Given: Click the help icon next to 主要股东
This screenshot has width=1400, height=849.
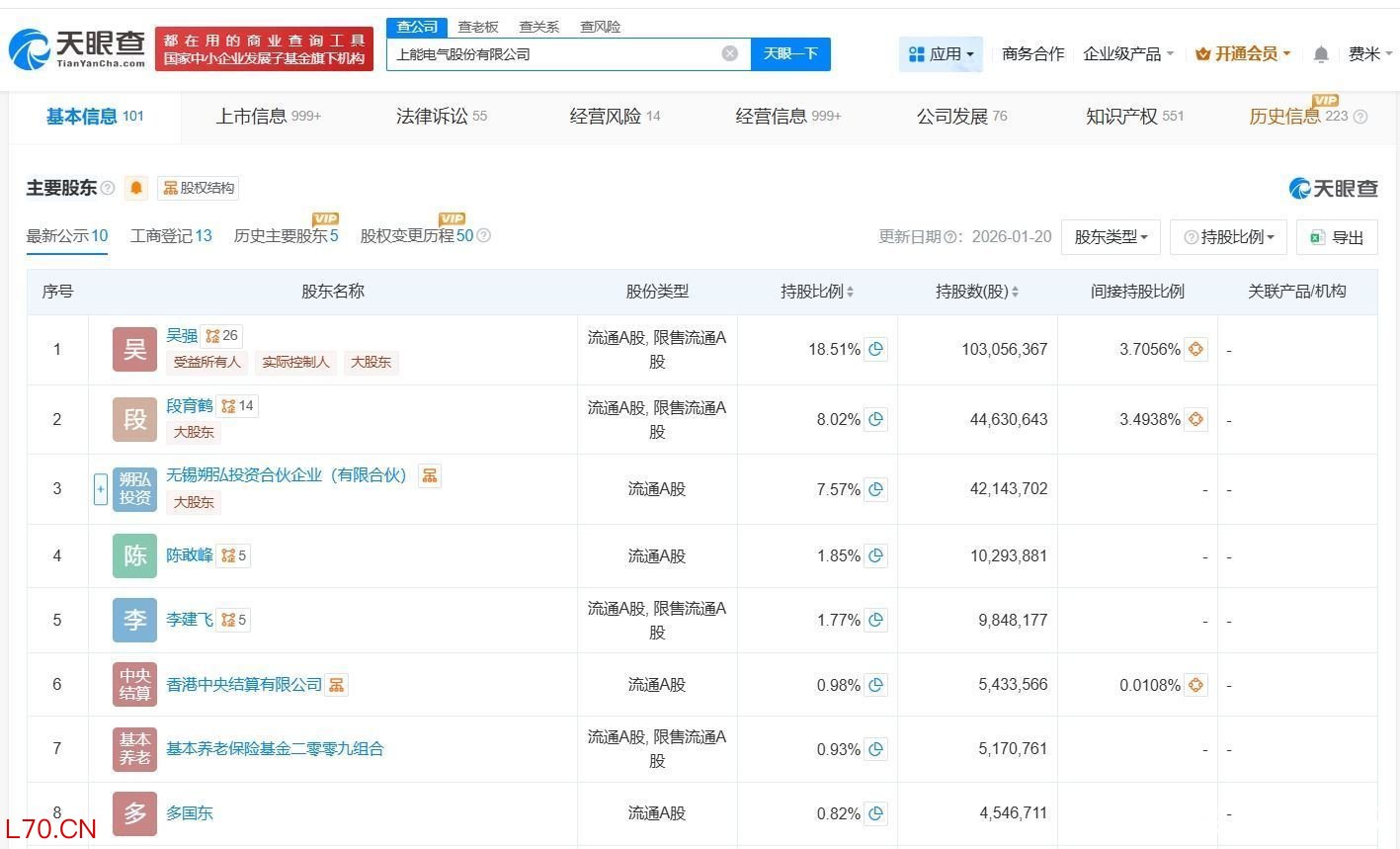Looking at the screenshot, I should pos(108,188).
